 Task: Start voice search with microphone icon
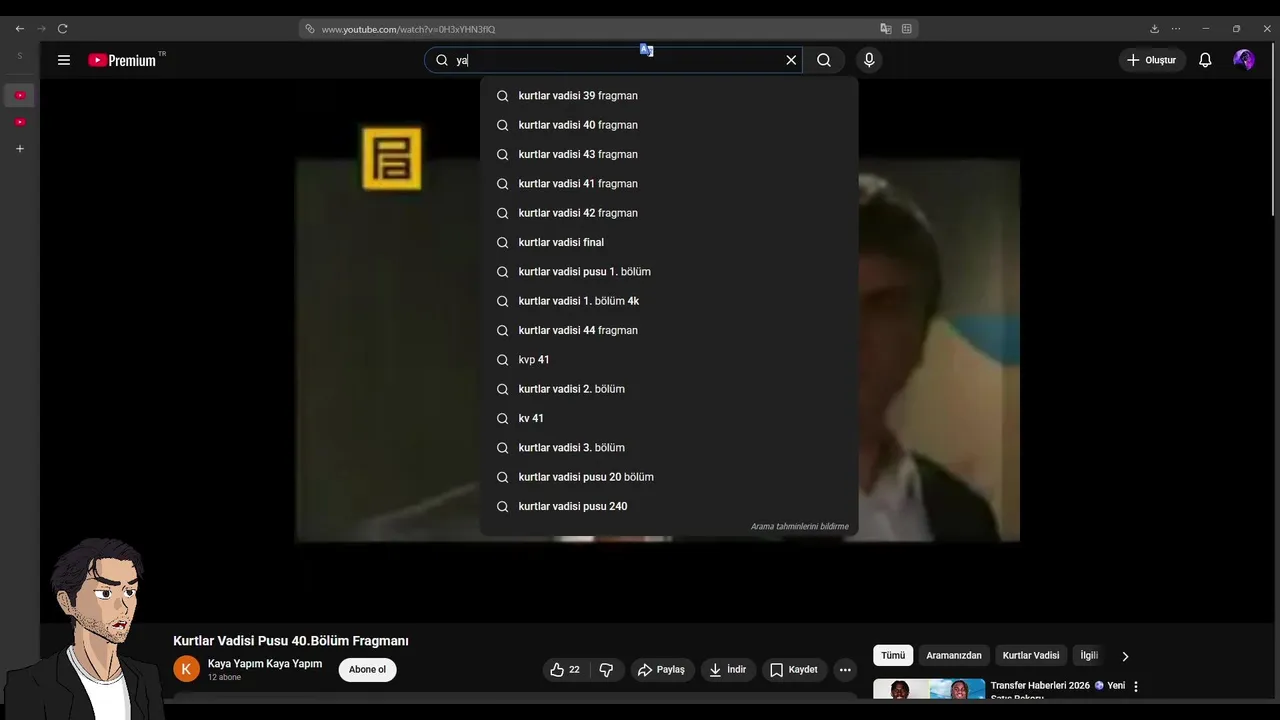869,60
